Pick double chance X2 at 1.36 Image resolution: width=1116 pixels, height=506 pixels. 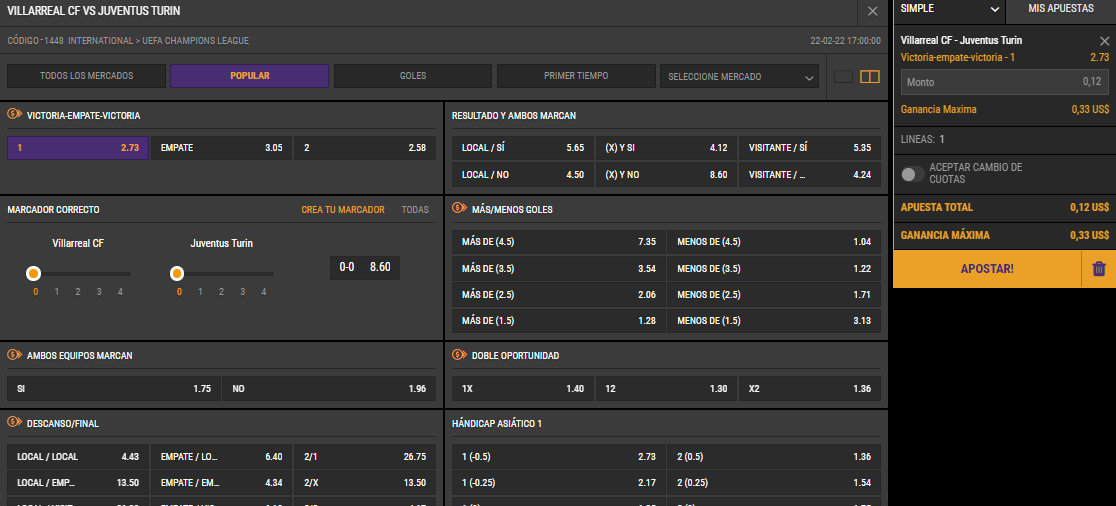809,389
